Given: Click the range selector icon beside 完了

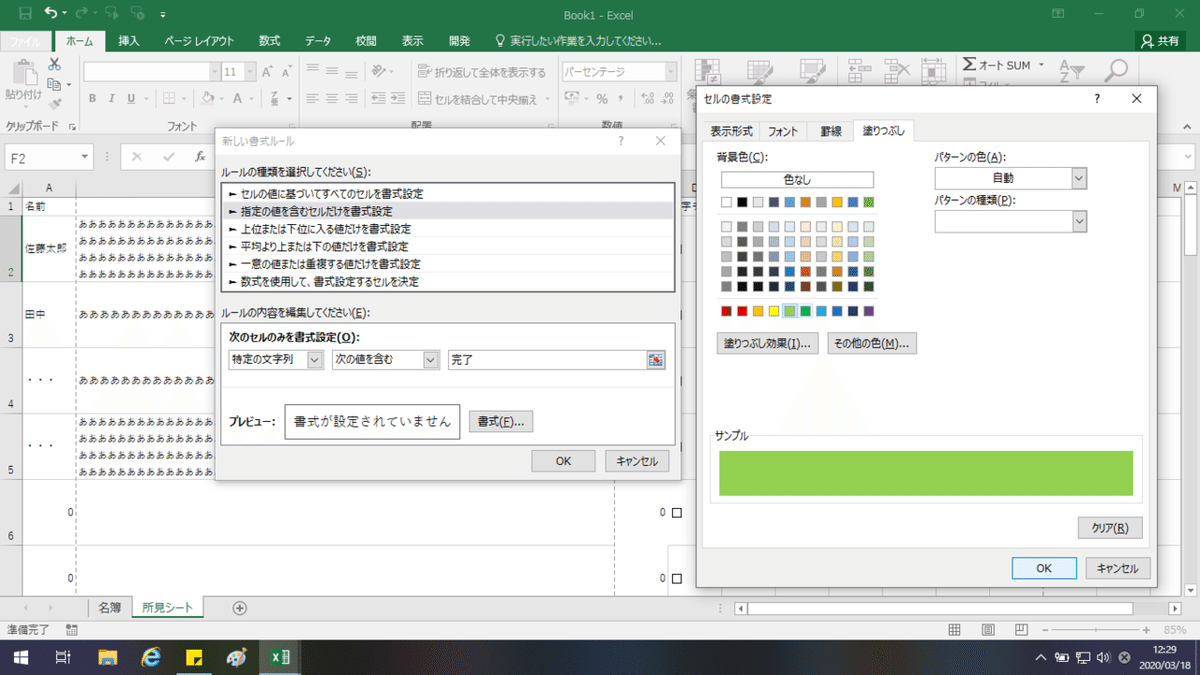Looking at the screenshot, I should pos(656,360).
